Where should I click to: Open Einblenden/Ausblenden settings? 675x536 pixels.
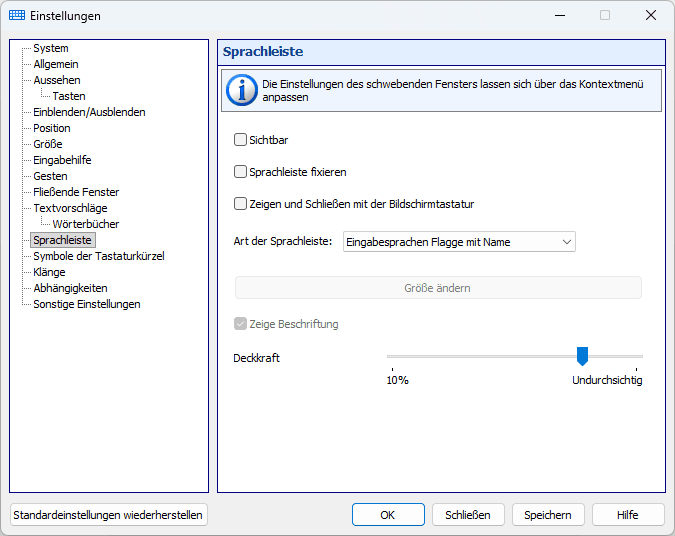pos(89,112)
